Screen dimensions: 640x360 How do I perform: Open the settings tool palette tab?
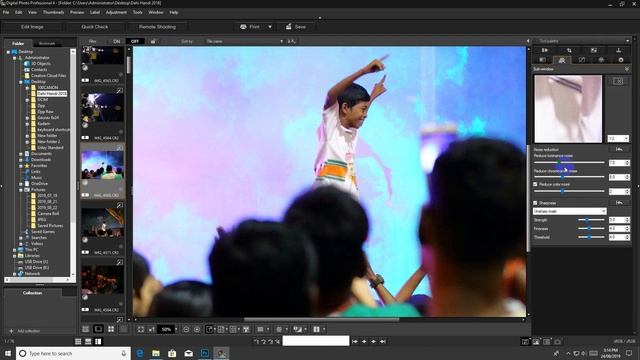click(621, 60)
